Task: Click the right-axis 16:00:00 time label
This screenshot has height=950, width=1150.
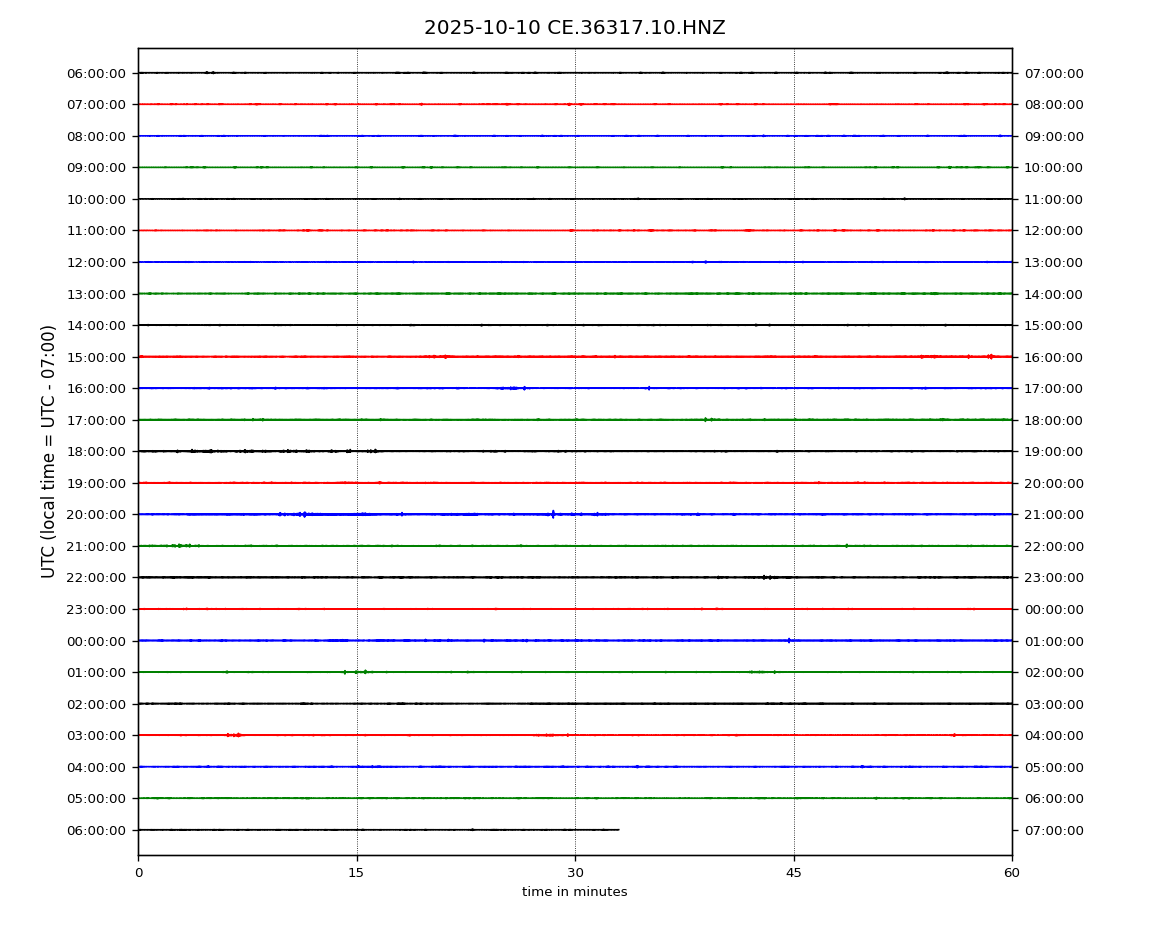Action: pyautogui.click(x=1054, y=357)
